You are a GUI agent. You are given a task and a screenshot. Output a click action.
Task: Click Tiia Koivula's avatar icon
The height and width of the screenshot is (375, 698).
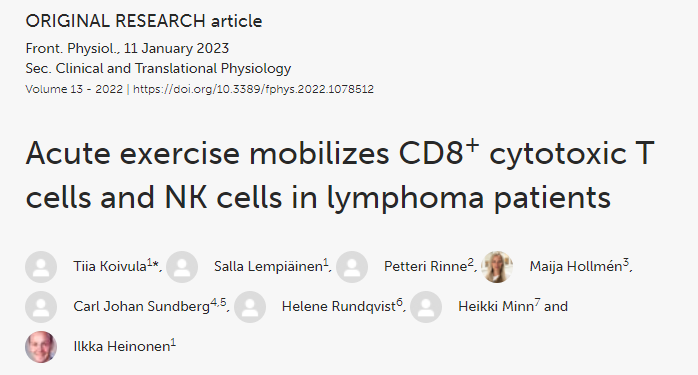[41, 267]
